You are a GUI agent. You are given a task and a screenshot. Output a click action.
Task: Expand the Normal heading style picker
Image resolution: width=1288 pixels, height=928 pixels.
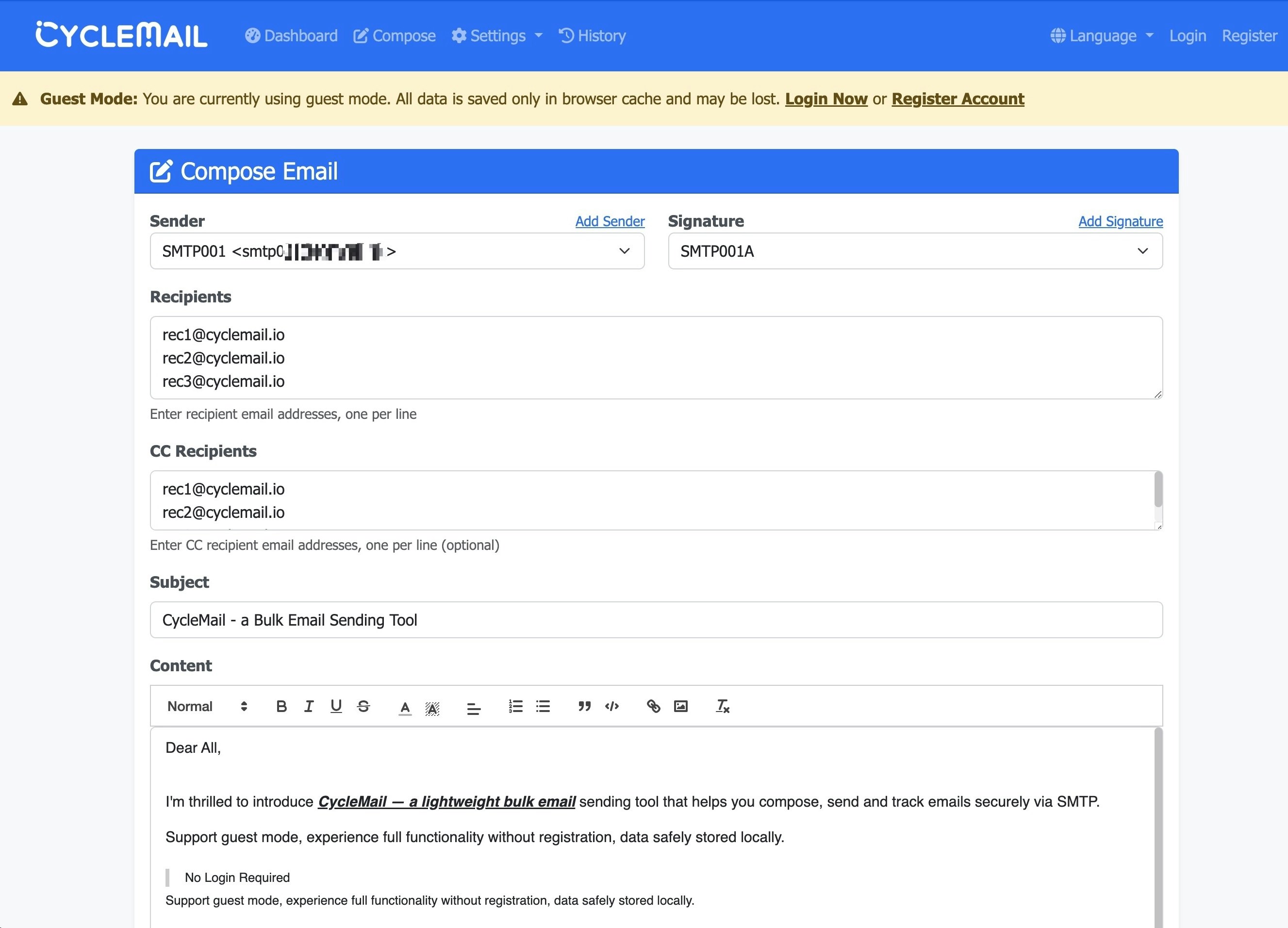pyautogui.click(x=207, y=706)
